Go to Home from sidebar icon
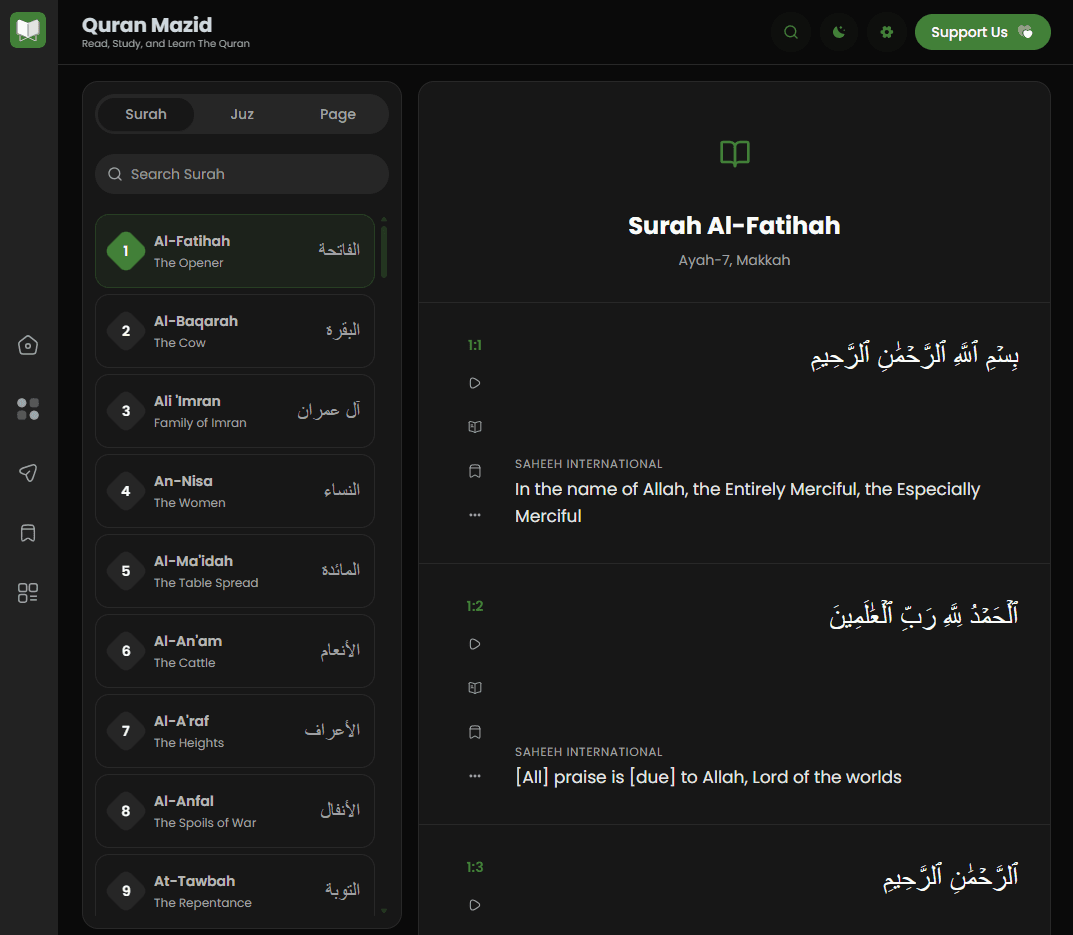This screenshot has height=935, width=1073. click(x=28, y=345)
